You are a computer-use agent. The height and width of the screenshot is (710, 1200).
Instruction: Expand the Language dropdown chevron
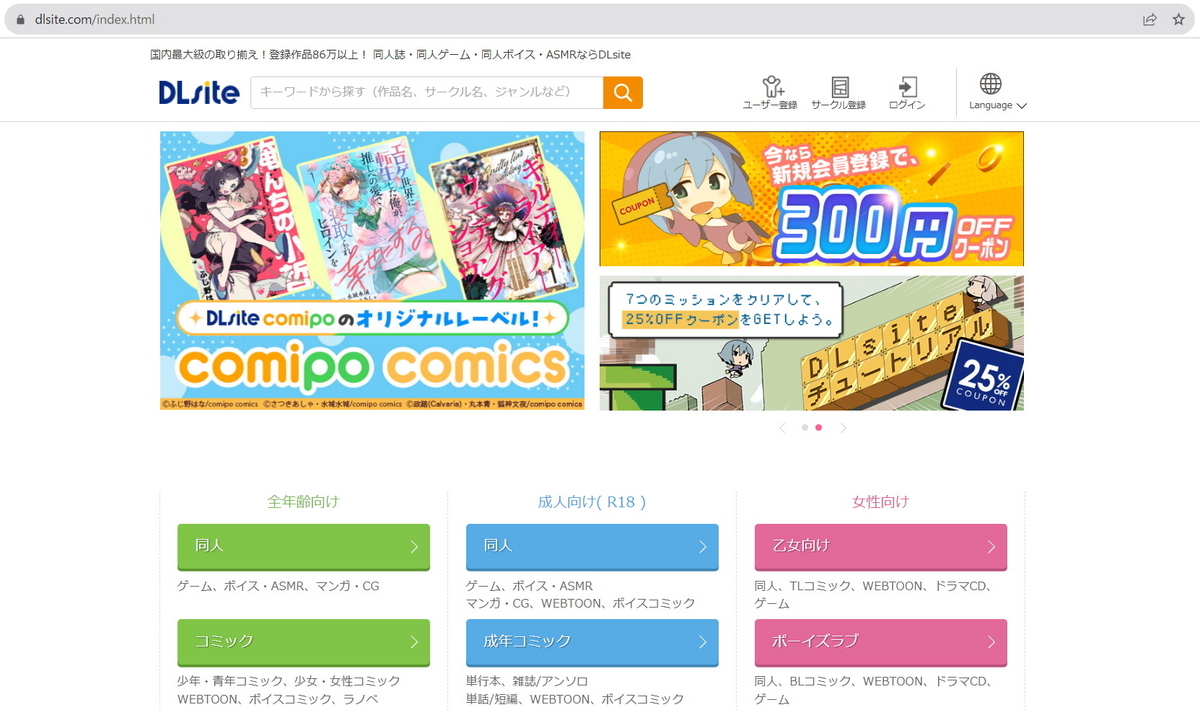tap(1021, 105)
